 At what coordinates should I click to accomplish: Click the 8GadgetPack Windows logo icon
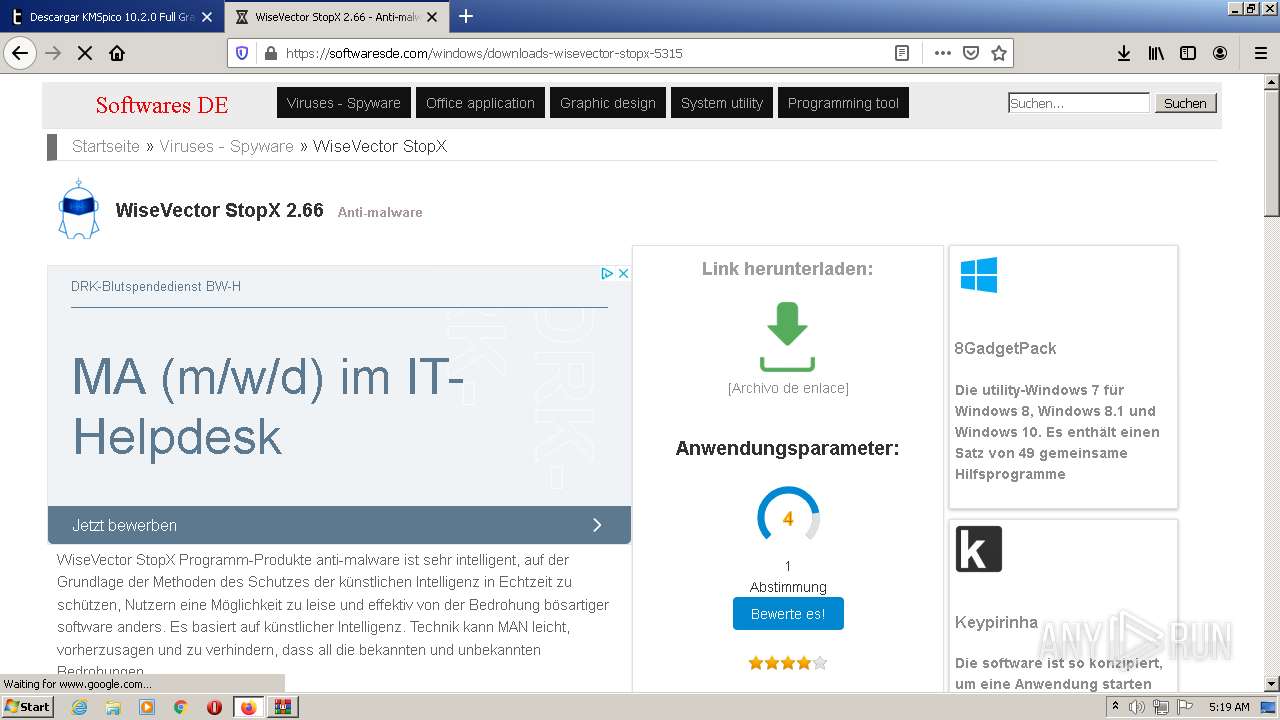point(979,275)
